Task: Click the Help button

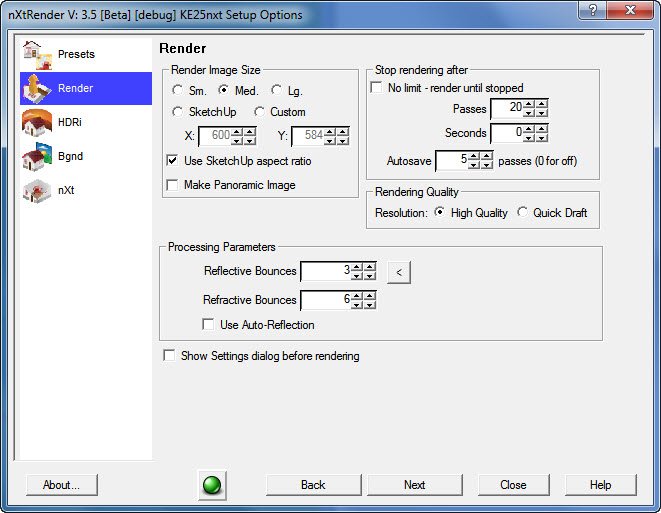Action: click(600, 485)
